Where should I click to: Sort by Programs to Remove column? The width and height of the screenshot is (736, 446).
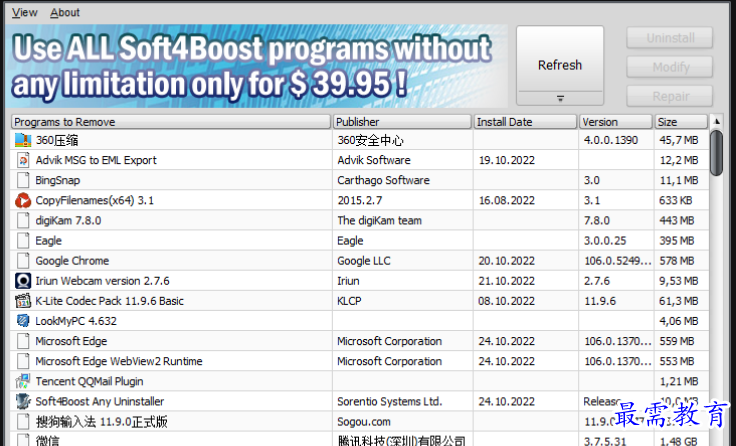pos(171,122)
